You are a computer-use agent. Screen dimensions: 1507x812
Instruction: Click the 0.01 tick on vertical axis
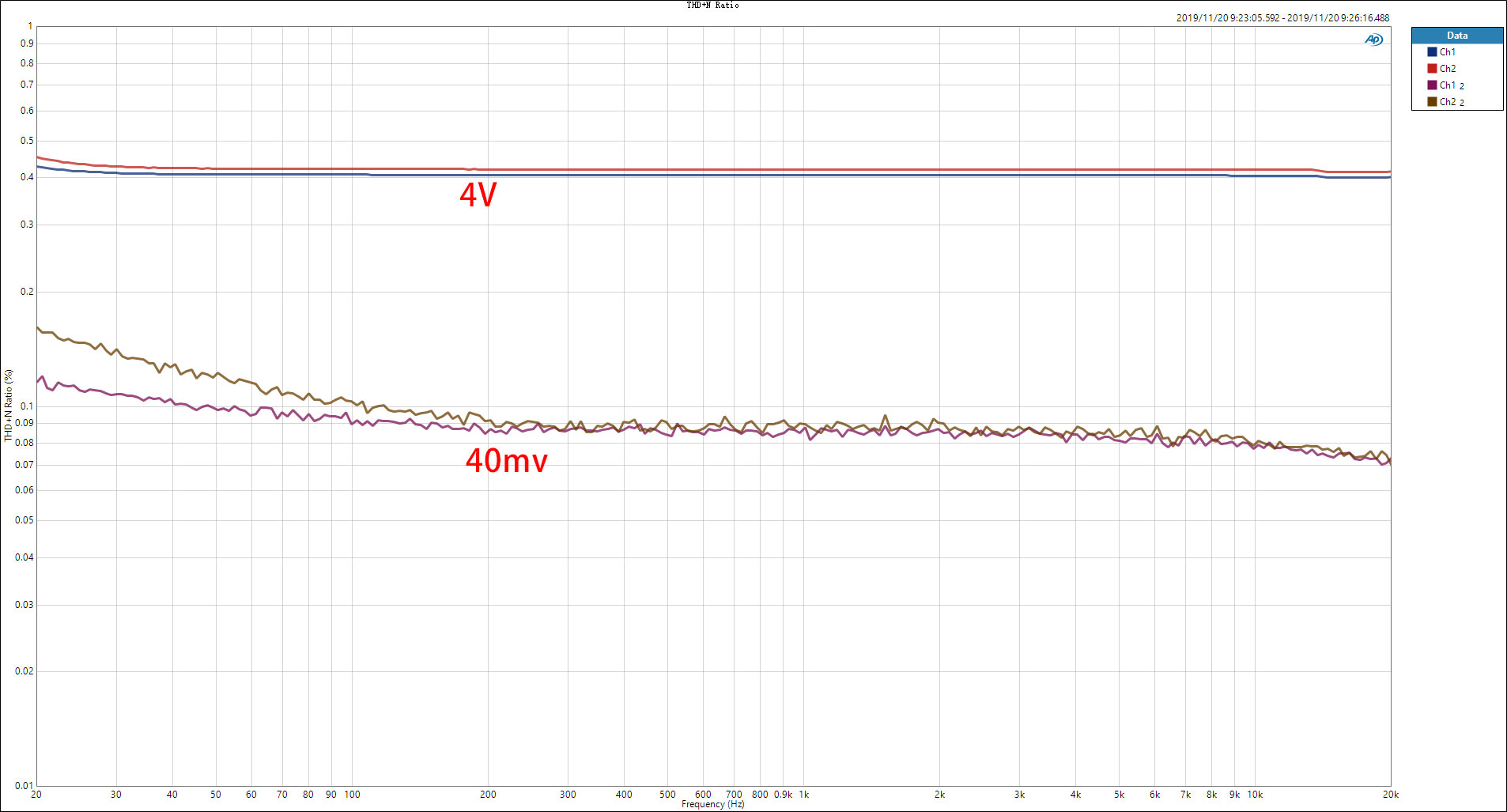25,786
